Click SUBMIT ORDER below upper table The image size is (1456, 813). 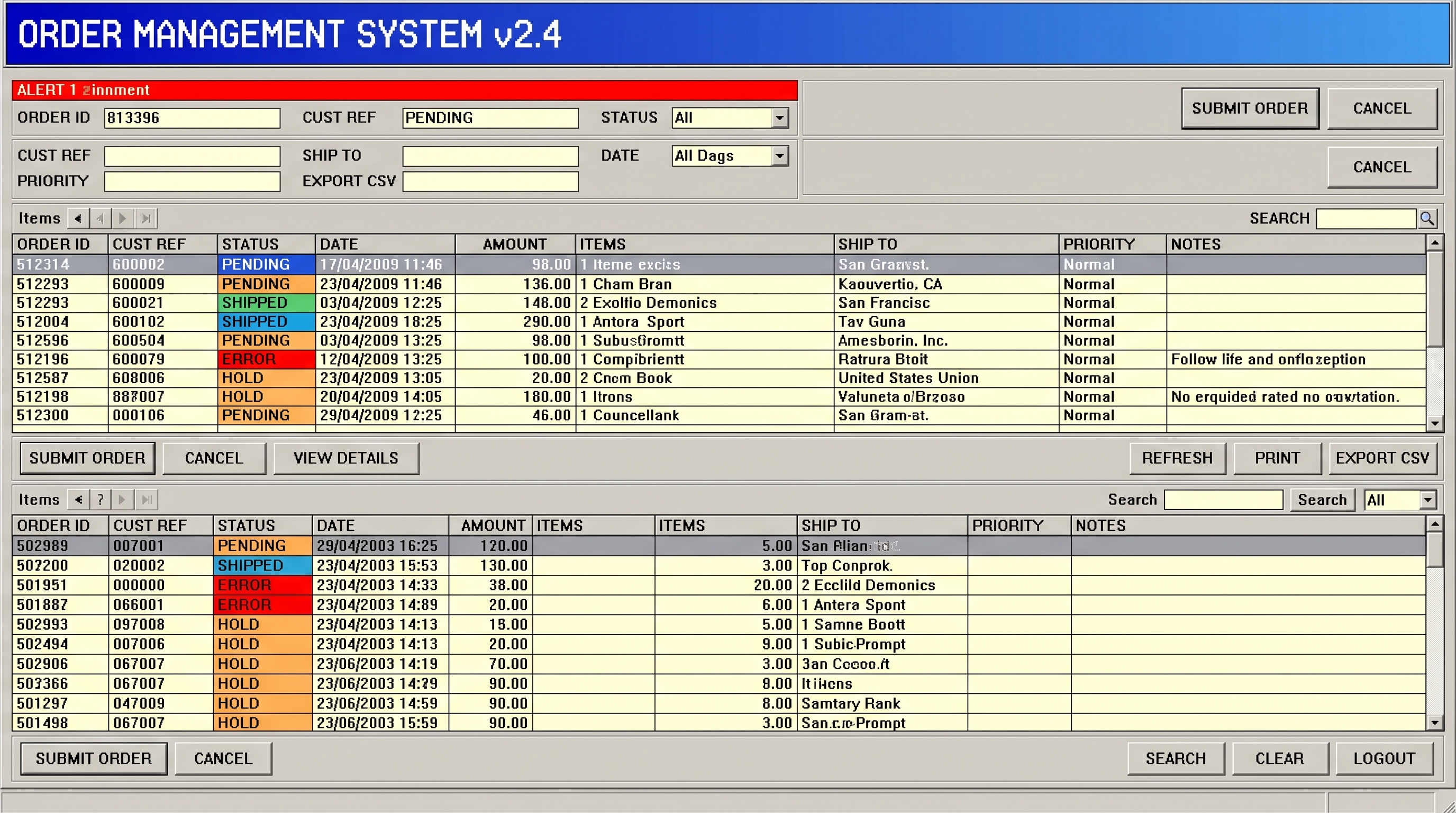(x=88, y=458)
